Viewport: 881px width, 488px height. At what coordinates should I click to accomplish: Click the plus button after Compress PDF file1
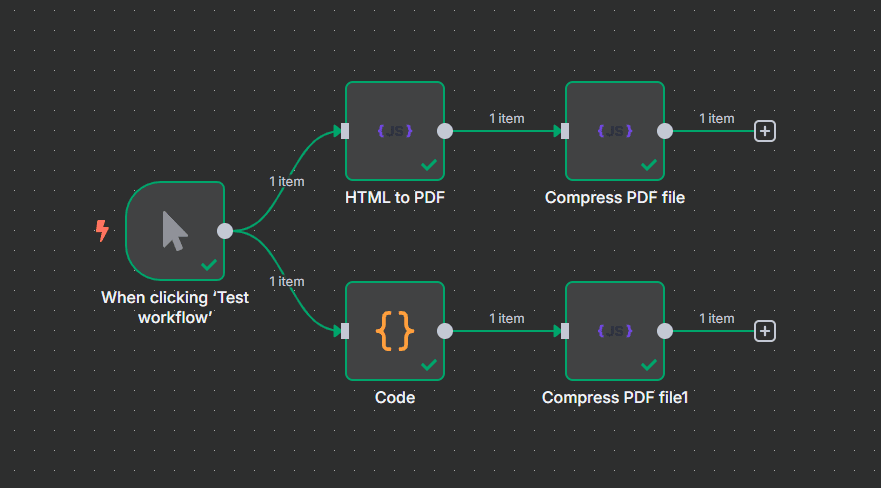pyautogui.click(x=765, y=331)
